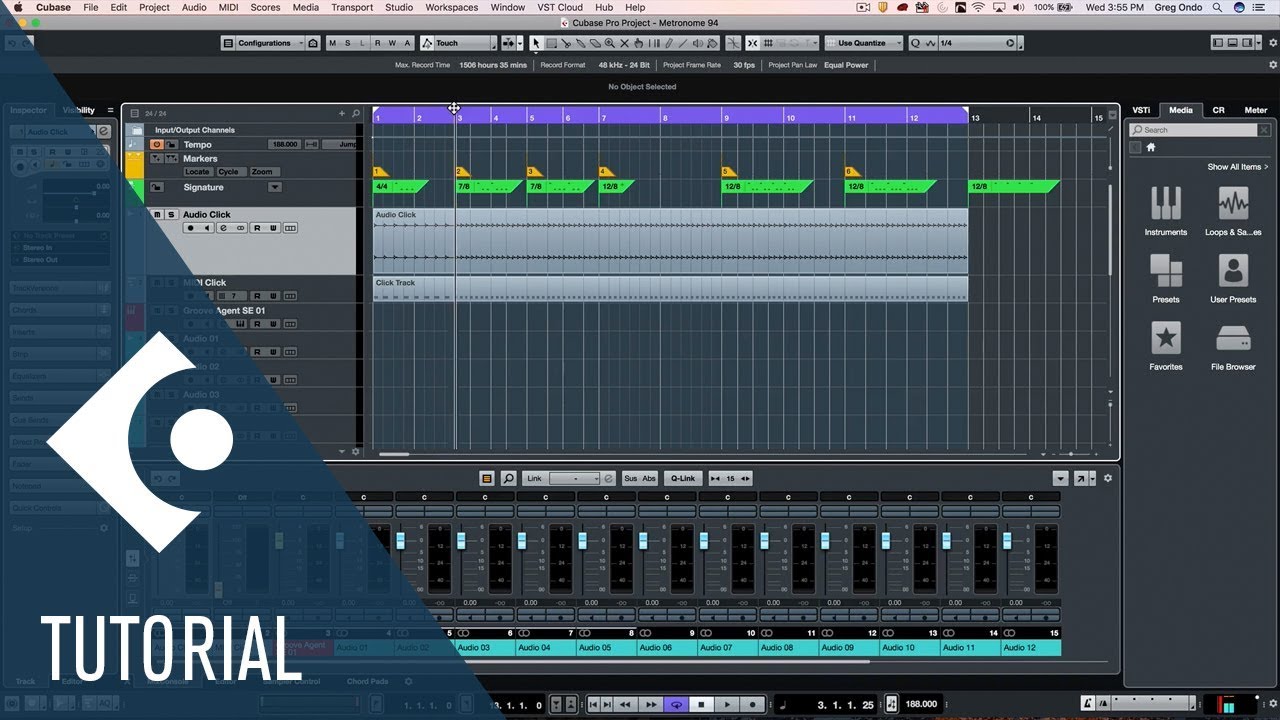Click the Abs button in MixConsole
This screenshot has width=1280, height=720.
[649, 478]
